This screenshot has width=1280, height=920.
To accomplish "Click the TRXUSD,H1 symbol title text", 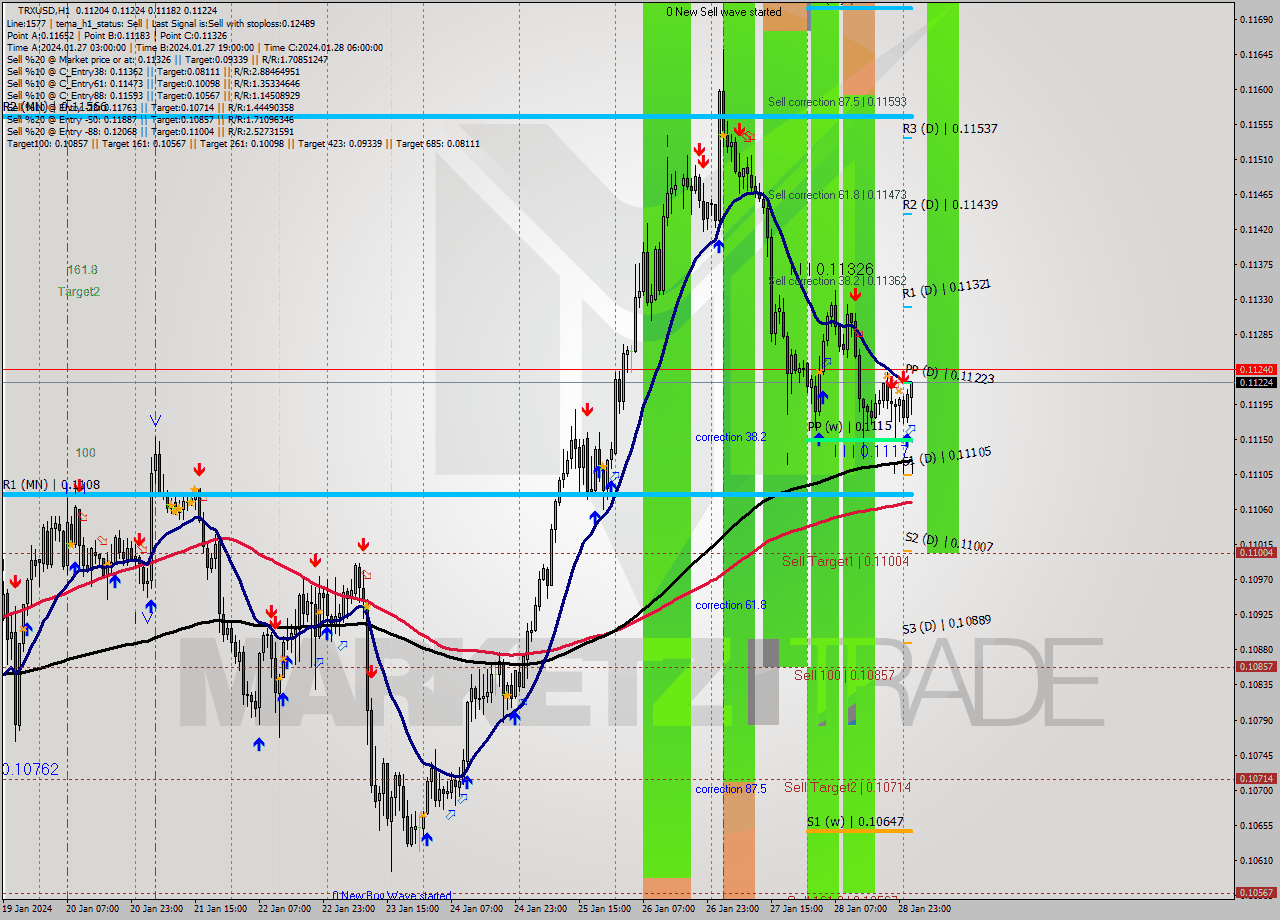I will click(44, 10).
